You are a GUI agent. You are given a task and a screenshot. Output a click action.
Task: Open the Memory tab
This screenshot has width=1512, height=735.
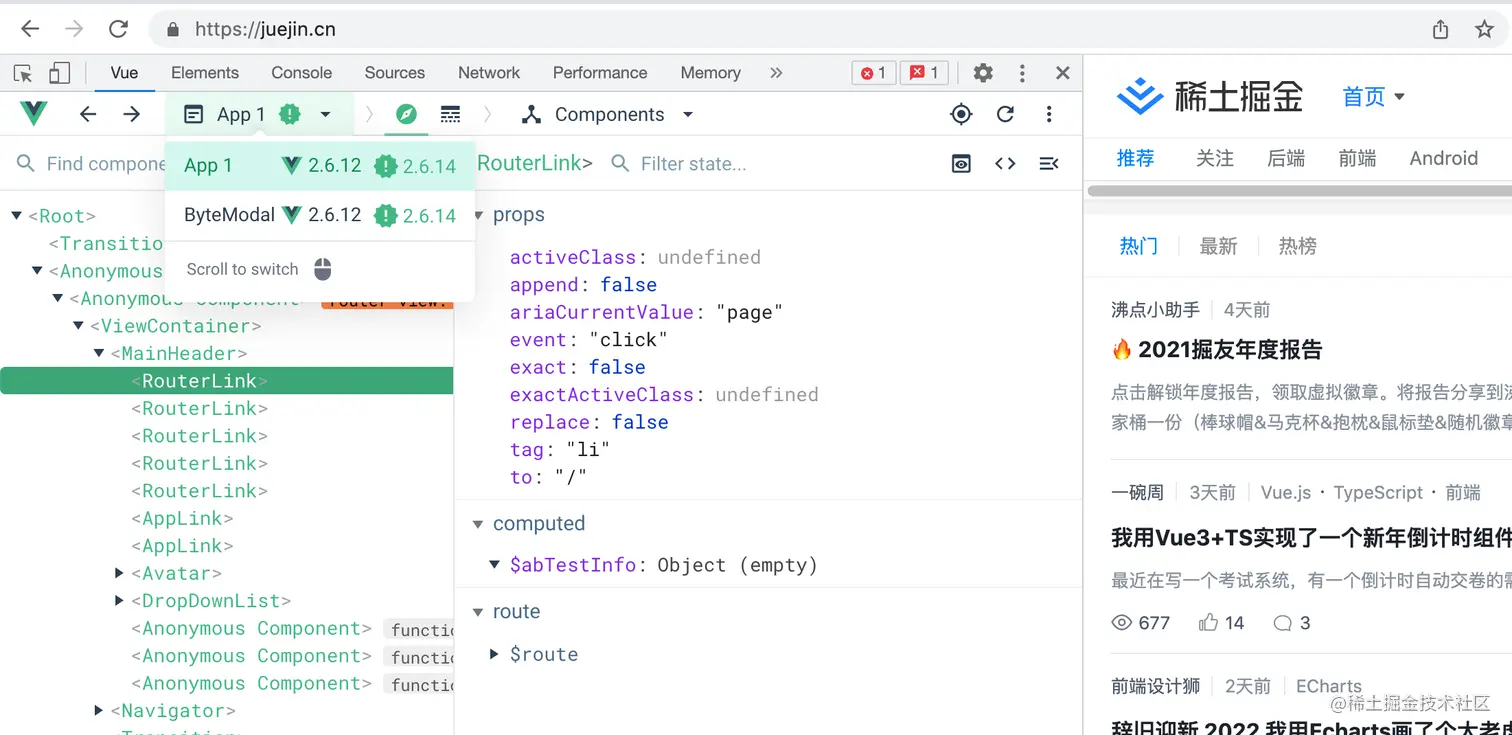point(710,73)
